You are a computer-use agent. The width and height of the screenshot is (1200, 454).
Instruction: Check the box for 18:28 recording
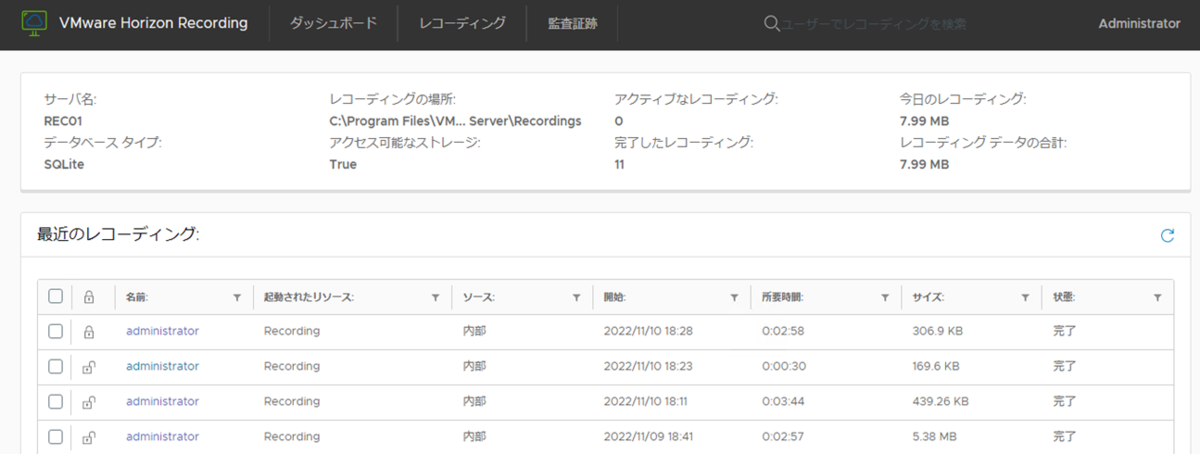56,331
